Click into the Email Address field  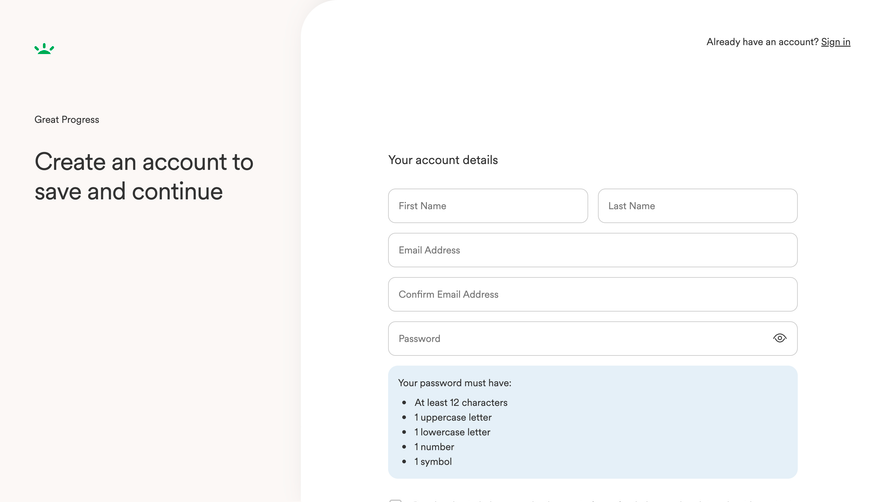click(x=593, y=250)
